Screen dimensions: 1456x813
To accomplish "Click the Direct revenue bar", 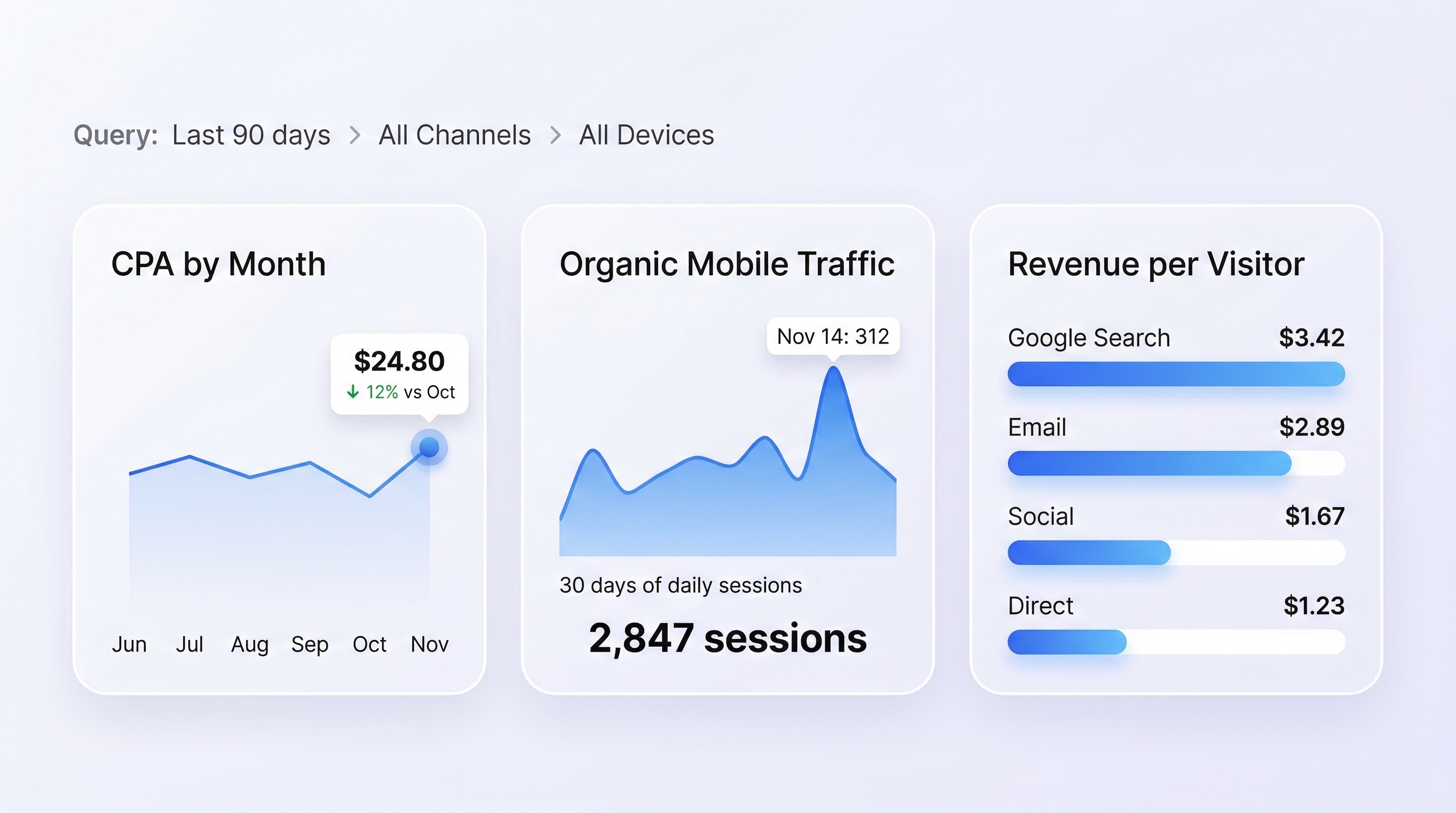I will [1176, 642].
